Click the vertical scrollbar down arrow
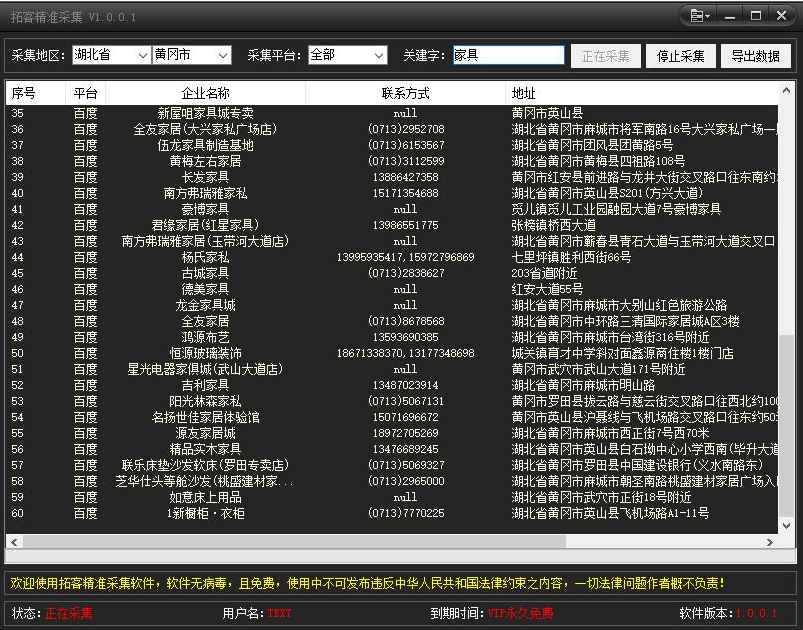Image resolution: width=803 pixels, height=630 pixels. [787, 527]
